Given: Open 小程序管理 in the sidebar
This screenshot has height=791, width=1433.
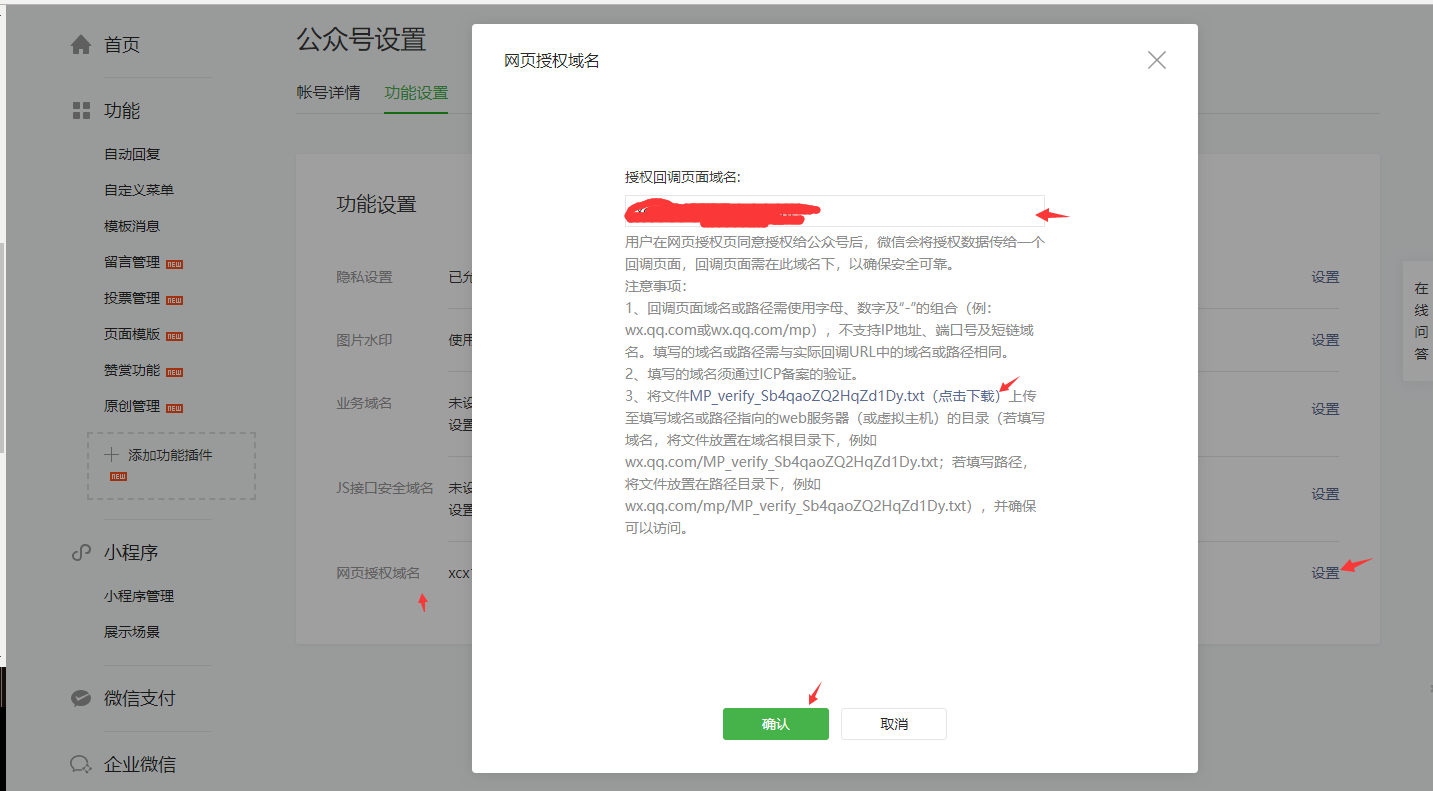Looking at the screenshot, I should 139,596.
